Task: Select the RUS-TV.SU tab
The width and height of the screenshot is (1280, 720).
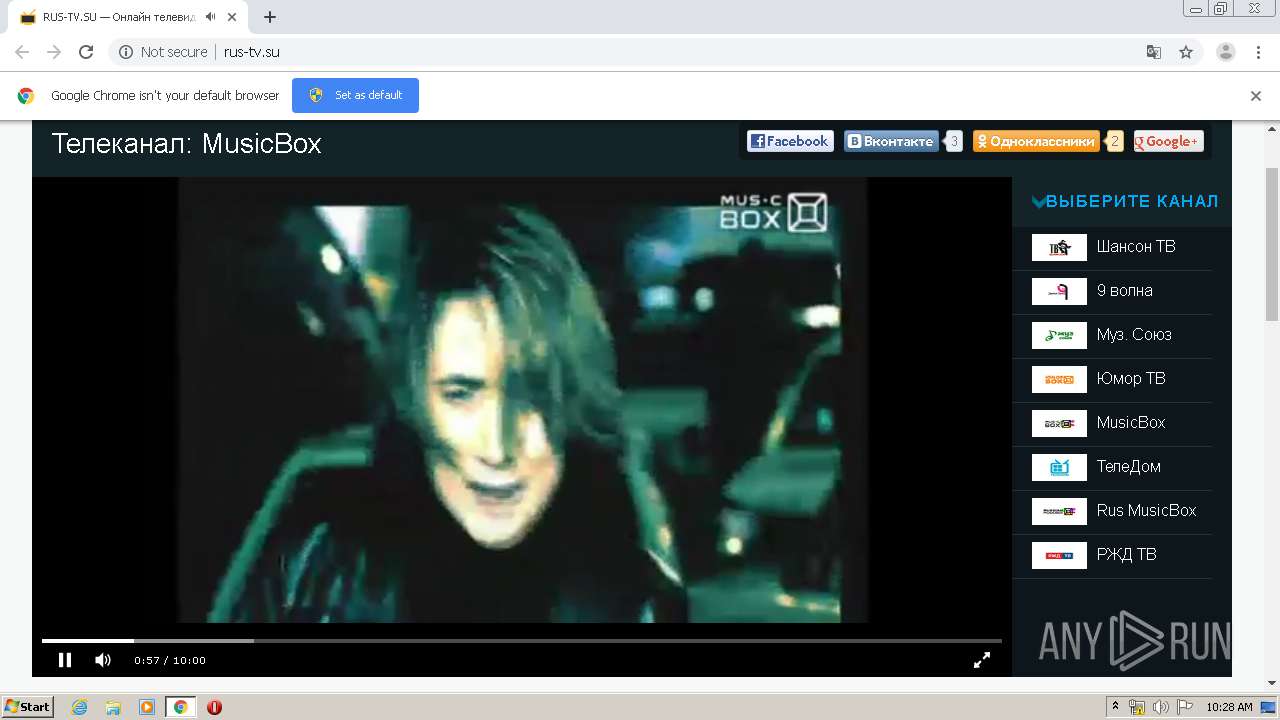Action: 130,17
